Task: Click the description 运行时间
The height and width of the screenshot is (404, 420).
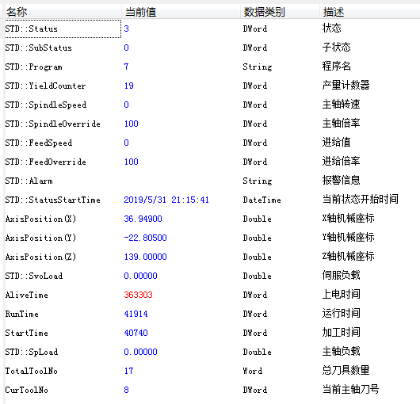Action: [341, 313]
